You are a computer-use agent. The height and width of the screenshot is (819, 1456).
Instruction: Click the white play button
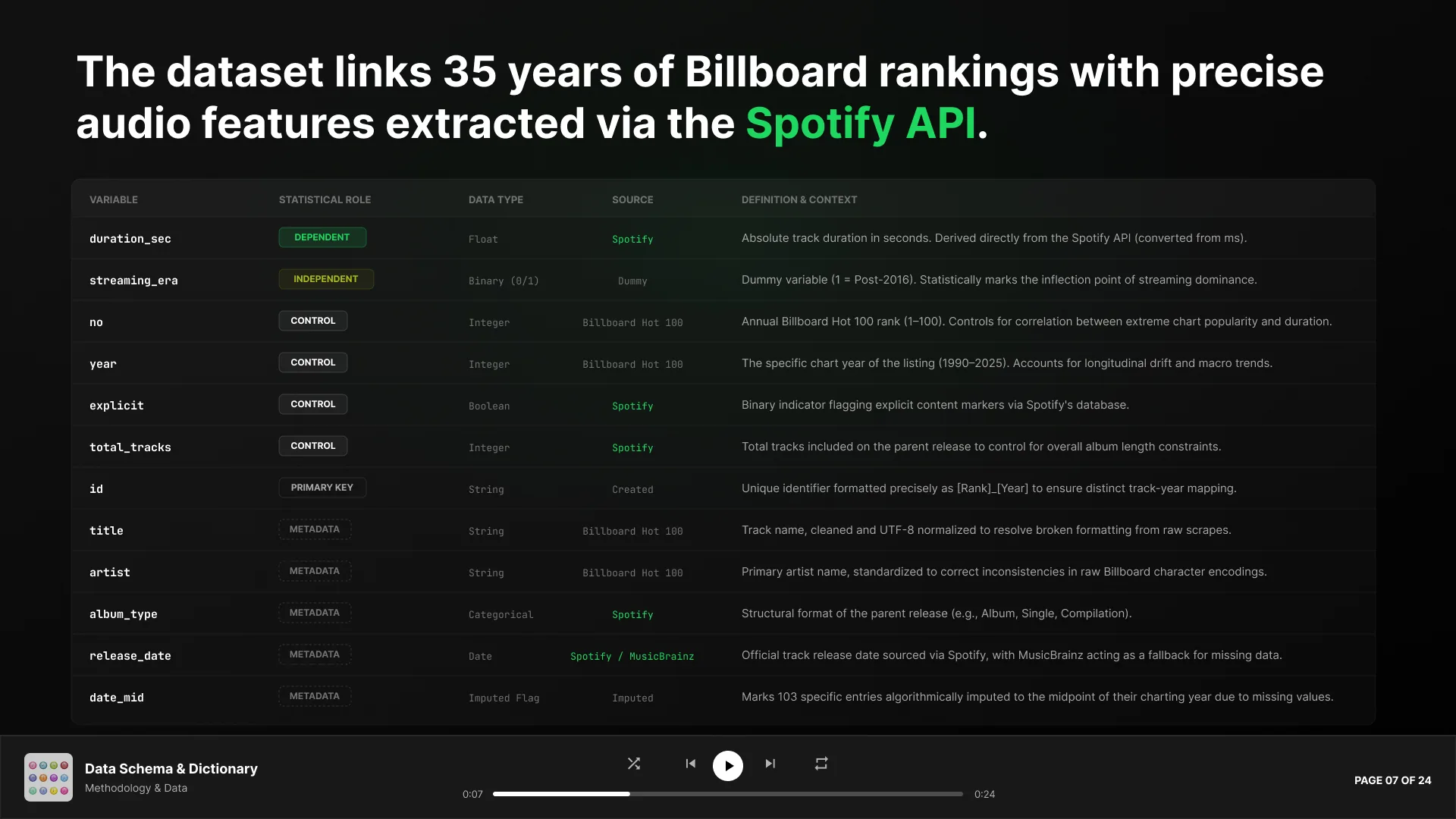point(728,766)
